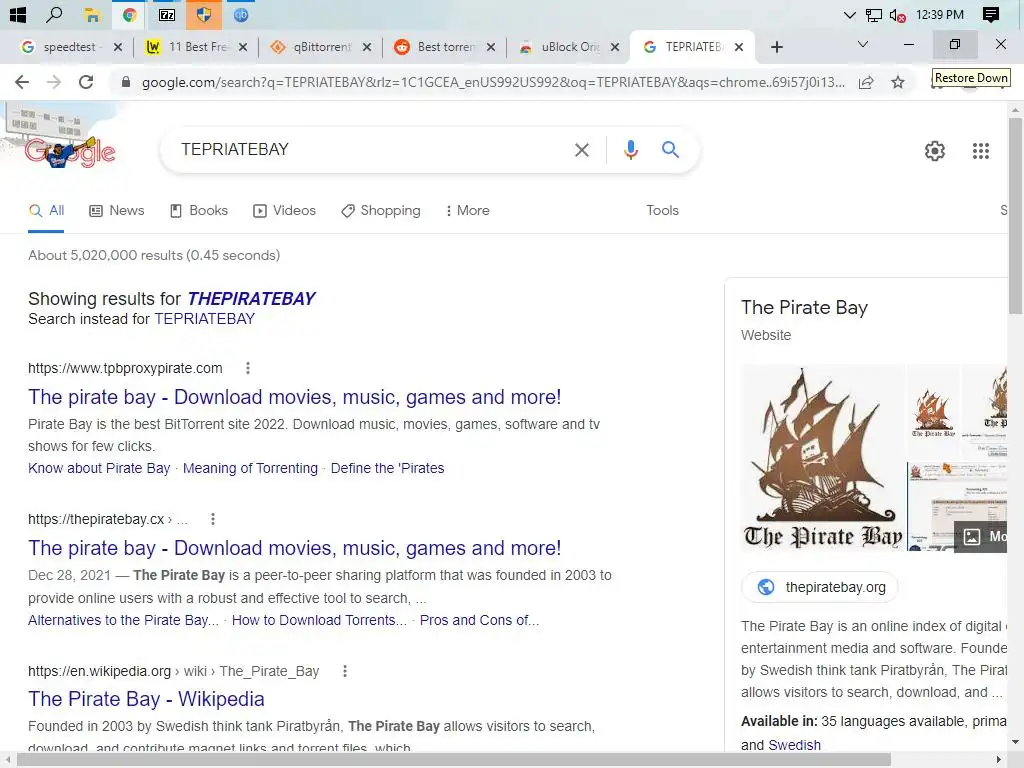Open the taskbar search magnifier
This screenshot has height=768, width=1024.
tap(54, 14)
